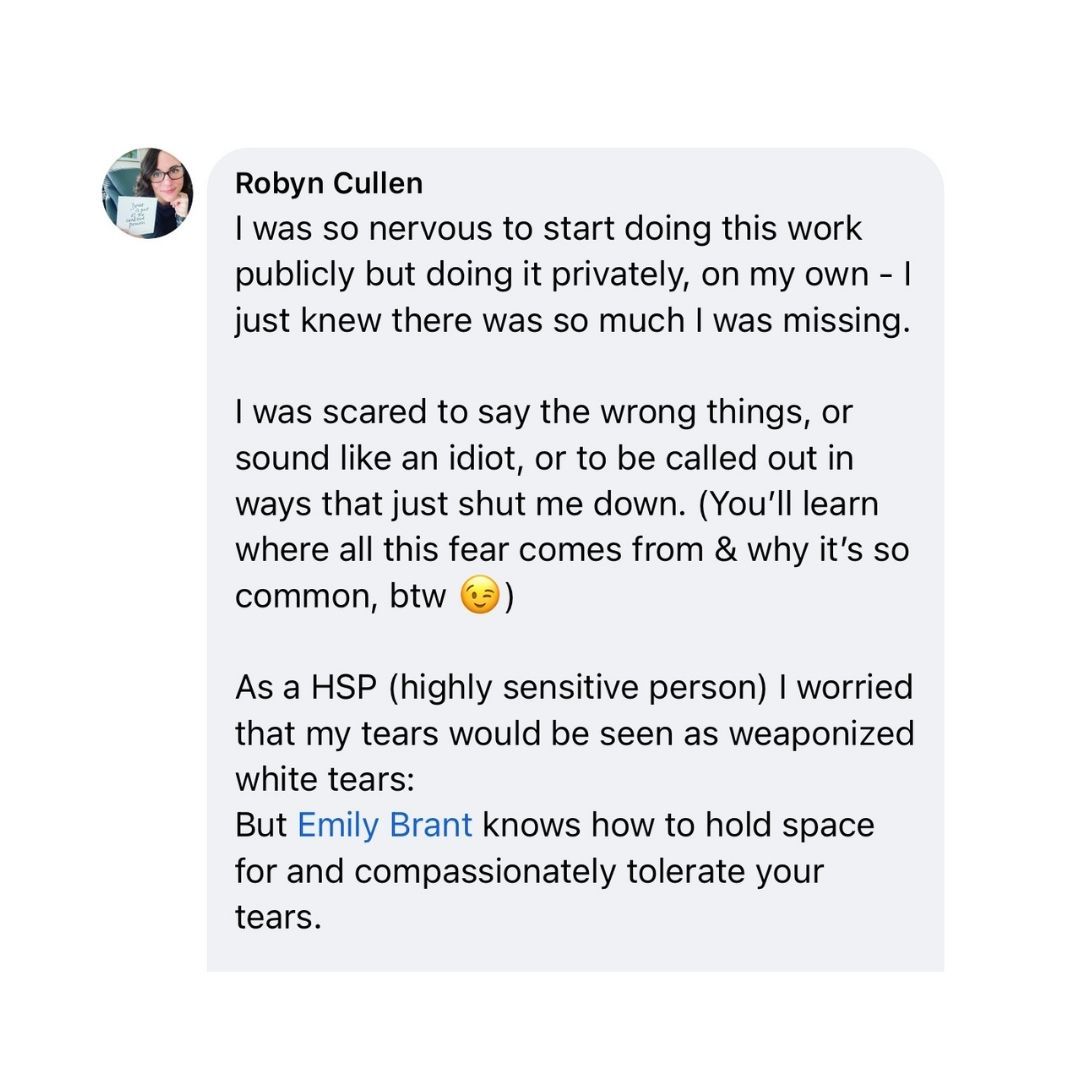Click the phrase "knows how to hold space"
This screenshot has width=1080, height=1080.
coord(678,825)
